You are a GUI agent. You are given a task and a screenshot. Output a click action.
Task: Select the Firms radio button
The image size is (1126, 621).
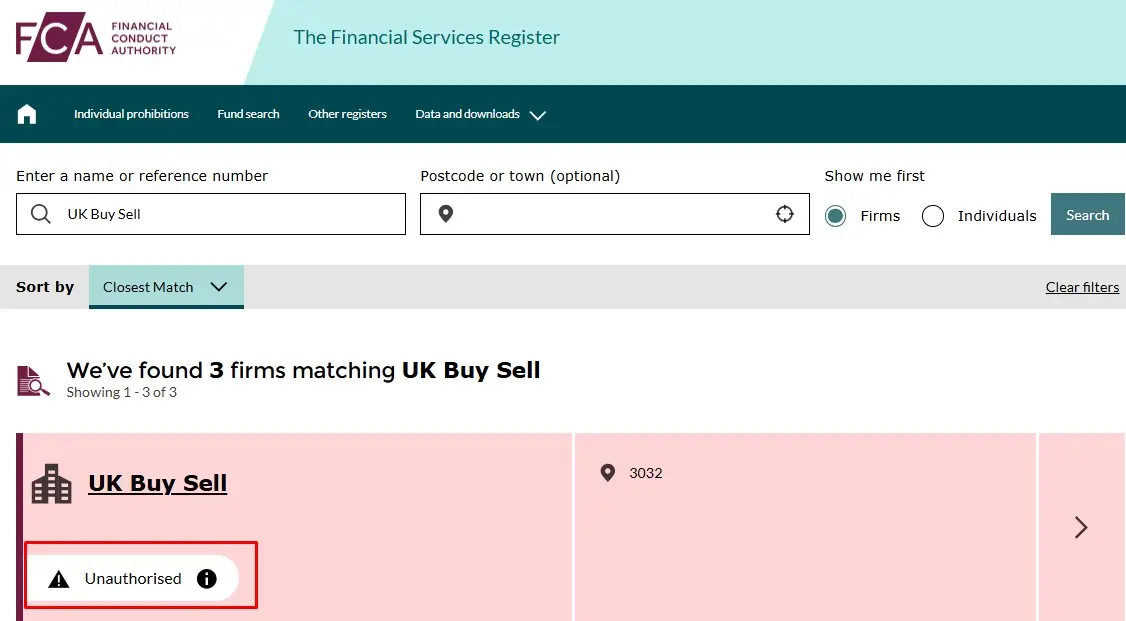[835, 215]
